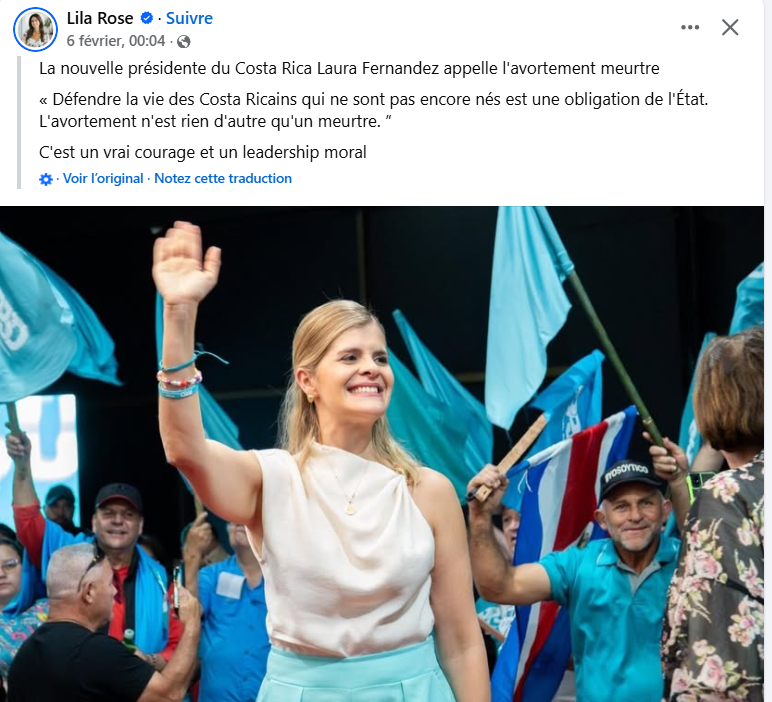772x702 pixels.
Task: Show original text with Voir l'original
Action: [x=103, y=178]
